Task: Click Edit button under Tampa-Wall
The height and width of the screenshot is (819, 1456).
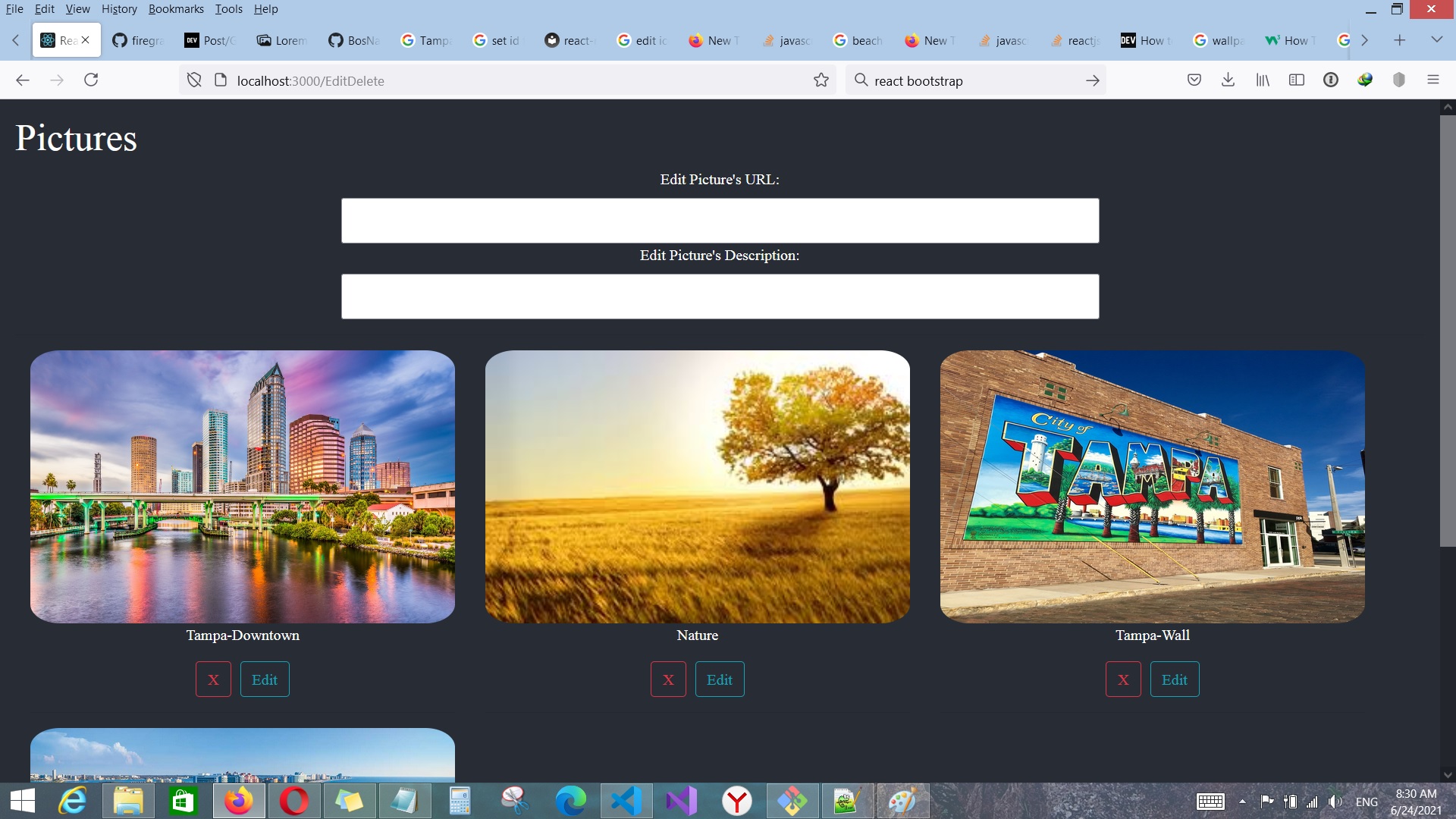Action: 1174,679
